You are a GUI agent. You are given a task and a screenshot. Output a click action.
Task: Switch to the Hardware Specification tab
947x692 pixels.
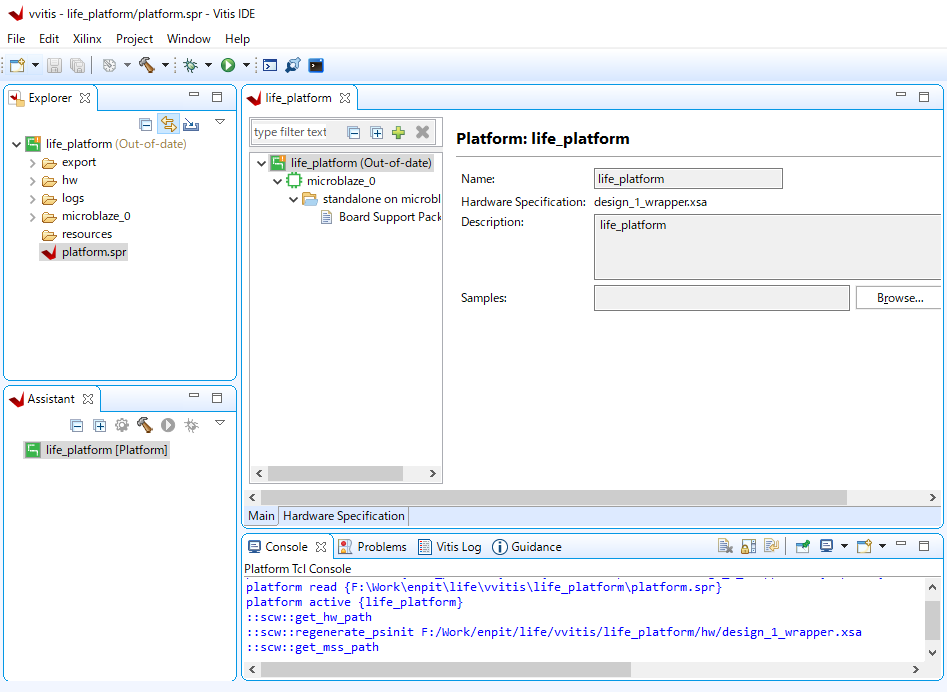[x=344, y=516]
